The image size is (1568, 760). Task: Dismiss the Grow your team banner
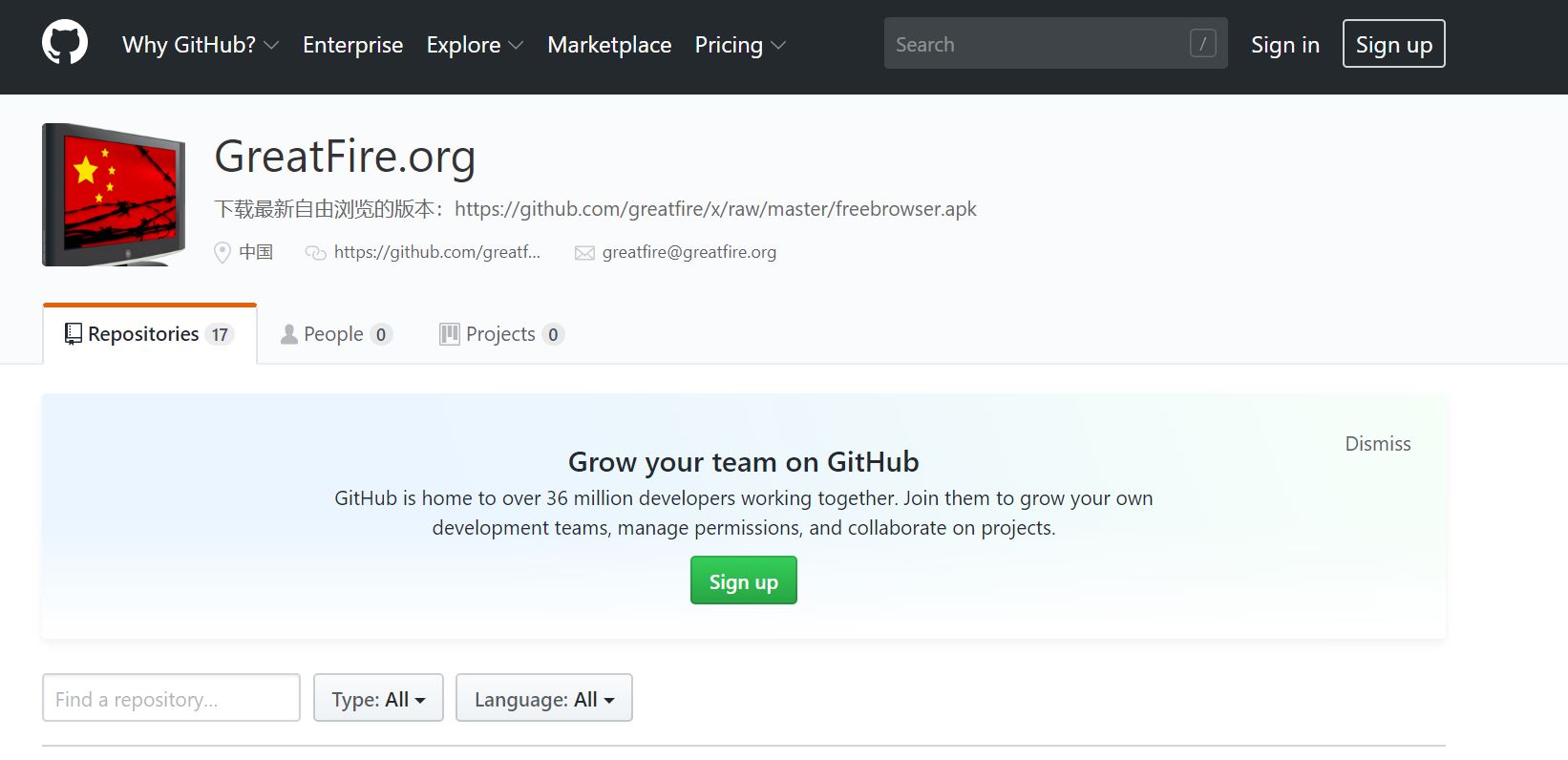pos(1378,444)
